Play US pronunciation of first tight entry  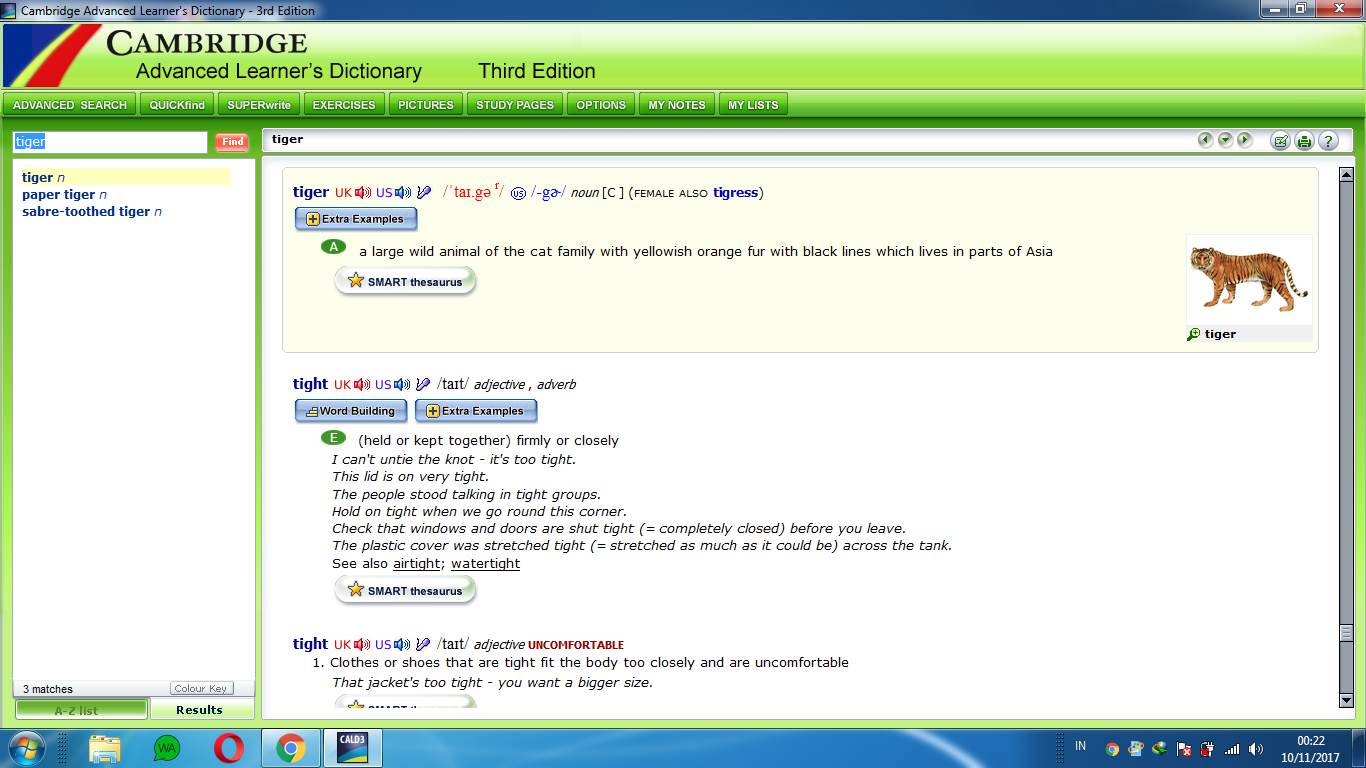[x=402, y=385]
